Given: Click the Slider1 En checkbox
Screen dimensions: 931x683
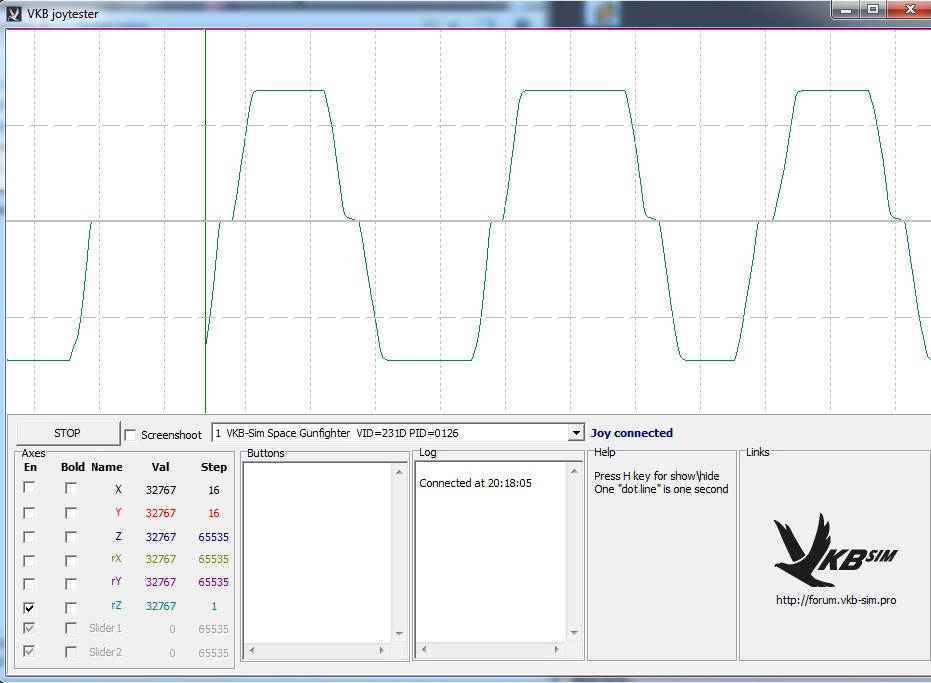Looking at the screenshot, I should click(x=28, y=628).
